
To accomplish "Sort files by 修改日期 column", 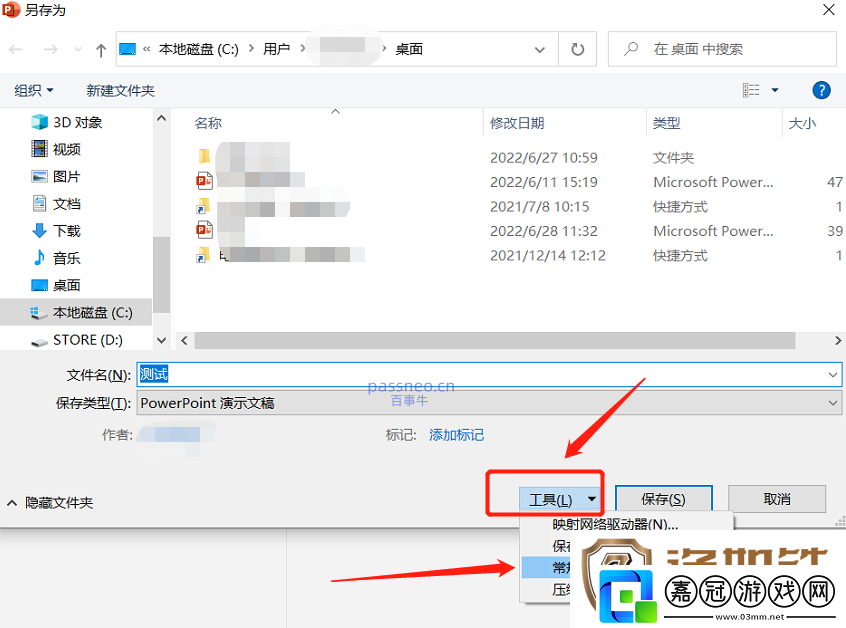I will (517, 124).
